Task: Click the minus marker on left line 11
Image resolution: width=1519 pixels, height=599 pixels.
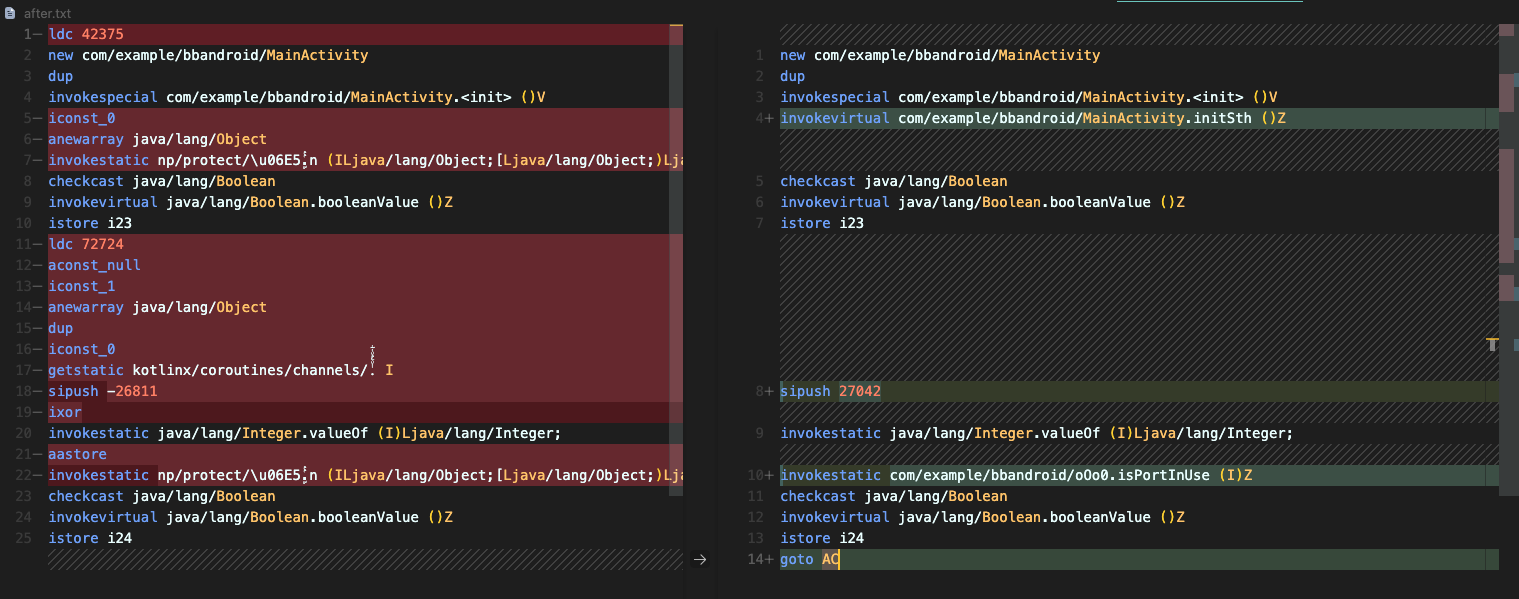Action: point(40,245)
